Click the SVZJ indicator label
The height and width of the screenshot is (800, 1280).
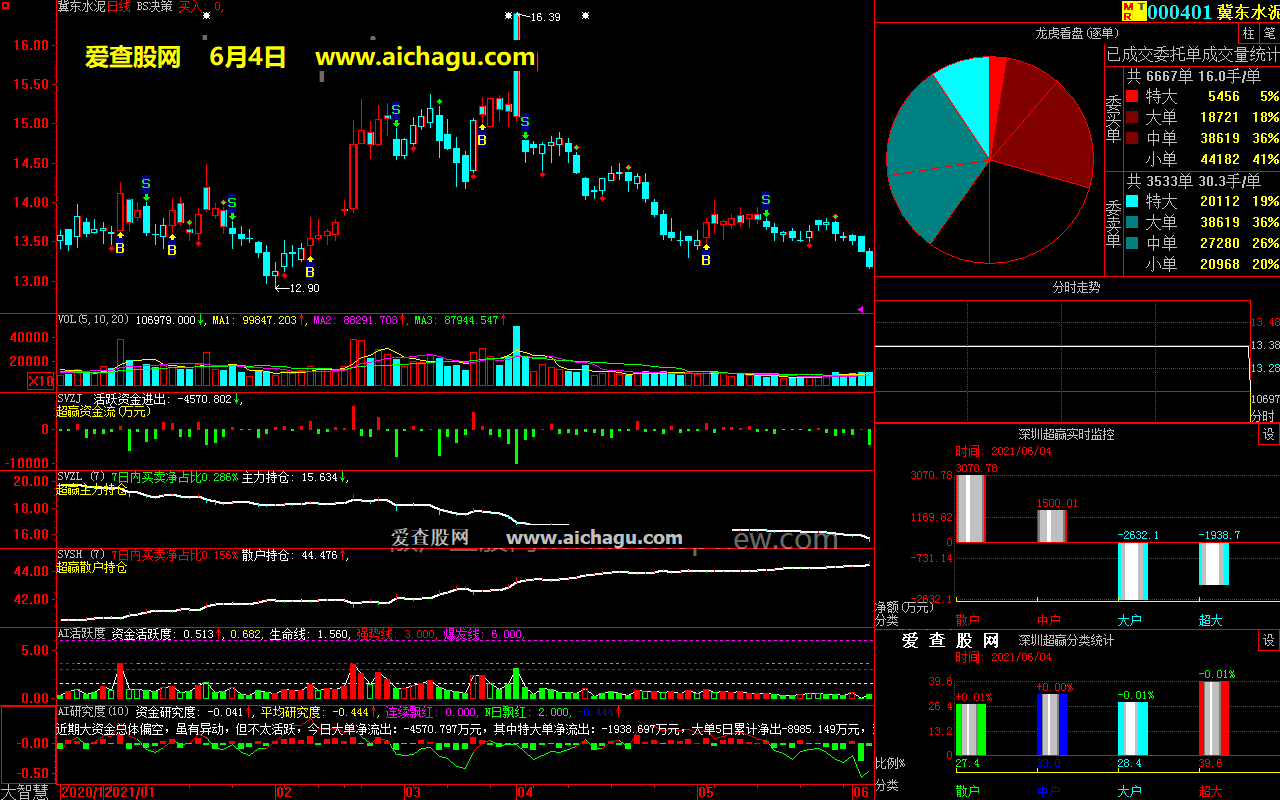pos(70,399)
